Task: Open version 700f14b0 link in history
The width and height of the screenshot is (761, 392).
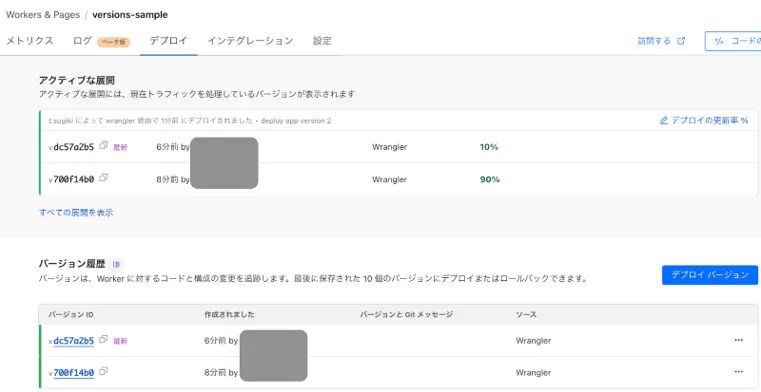Action: click(x=74, y=373)
